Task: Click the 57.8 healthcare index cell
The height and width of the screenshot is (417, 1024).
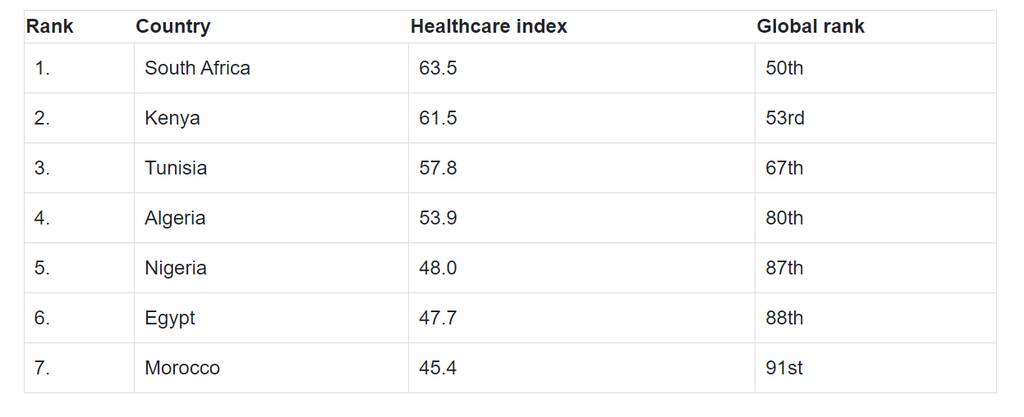Action: pos(438,168)
